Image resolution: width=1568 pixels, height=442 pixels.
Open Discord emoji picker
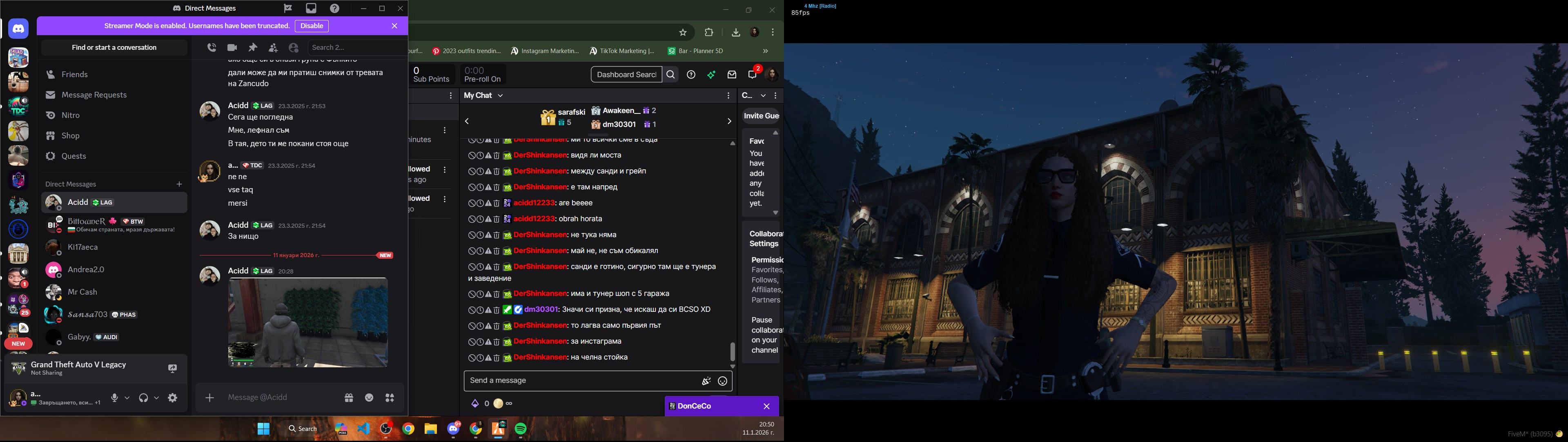(x=370, y=398)
